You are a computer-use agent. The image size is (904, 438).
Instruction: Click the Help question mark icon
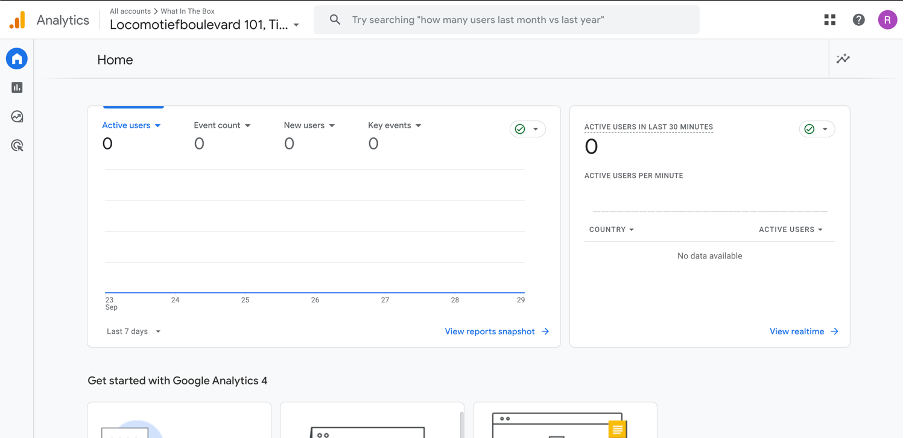(858, 20)
